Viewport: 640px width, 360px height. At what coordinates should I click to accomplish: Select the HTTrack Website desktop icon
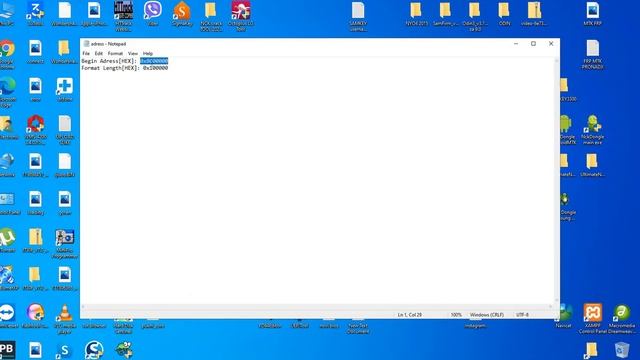click(123, 16)
